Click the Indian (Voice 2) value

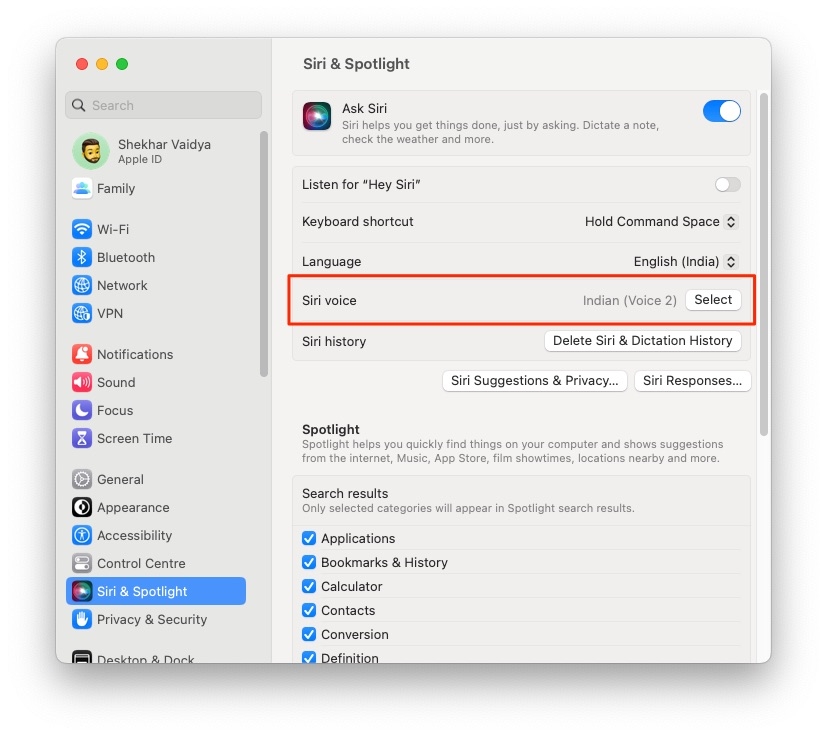click(629, 300)
